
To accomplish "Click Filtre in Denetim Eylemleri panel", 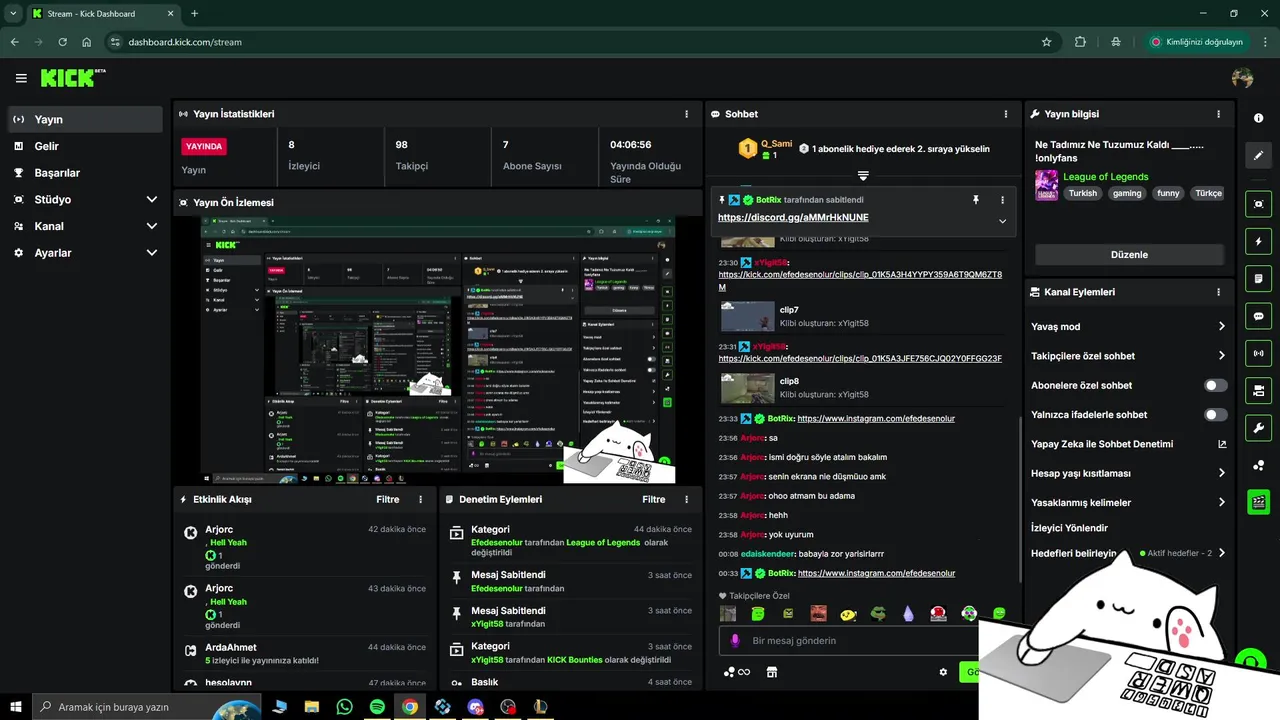I will click(654, 499).
